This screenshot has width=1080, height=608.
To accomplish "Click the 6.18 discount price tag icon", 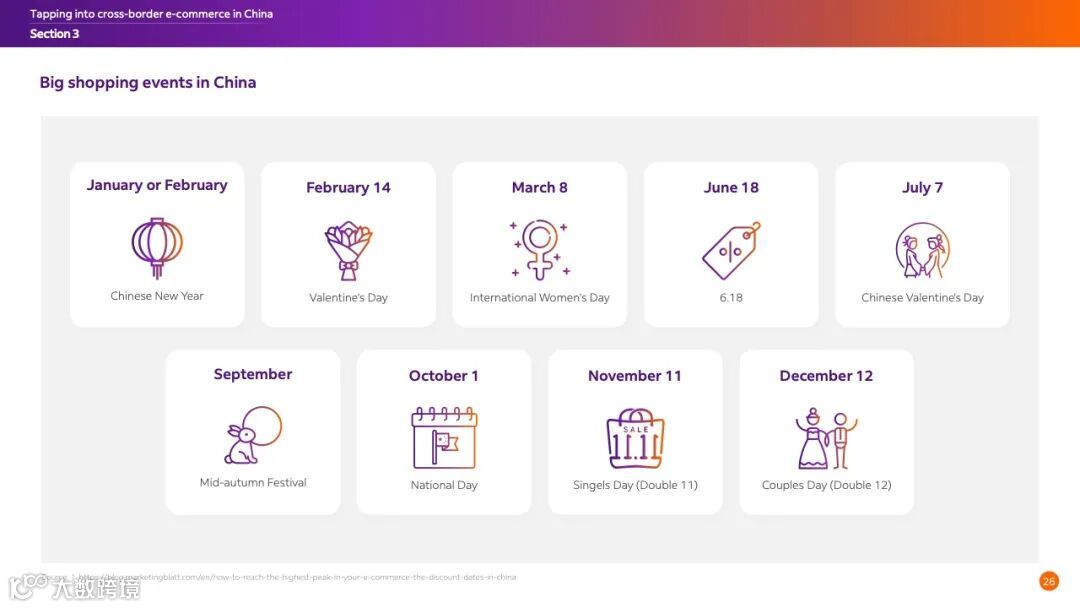I will tap(731, 250).
